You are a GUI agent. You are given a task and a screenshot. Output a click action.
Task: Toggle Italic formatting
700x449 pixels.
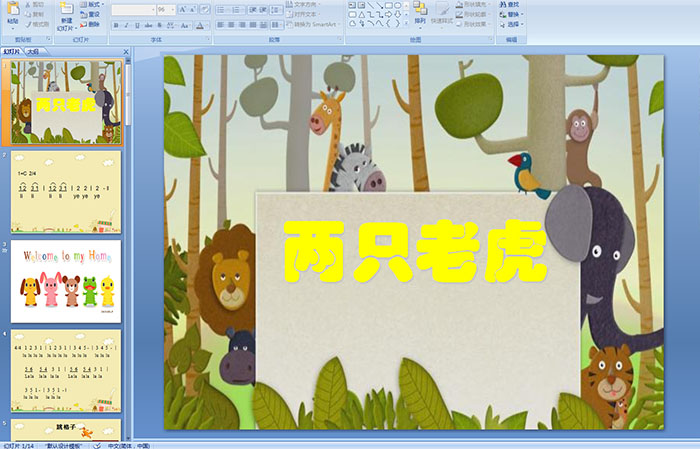click(124, 25)
